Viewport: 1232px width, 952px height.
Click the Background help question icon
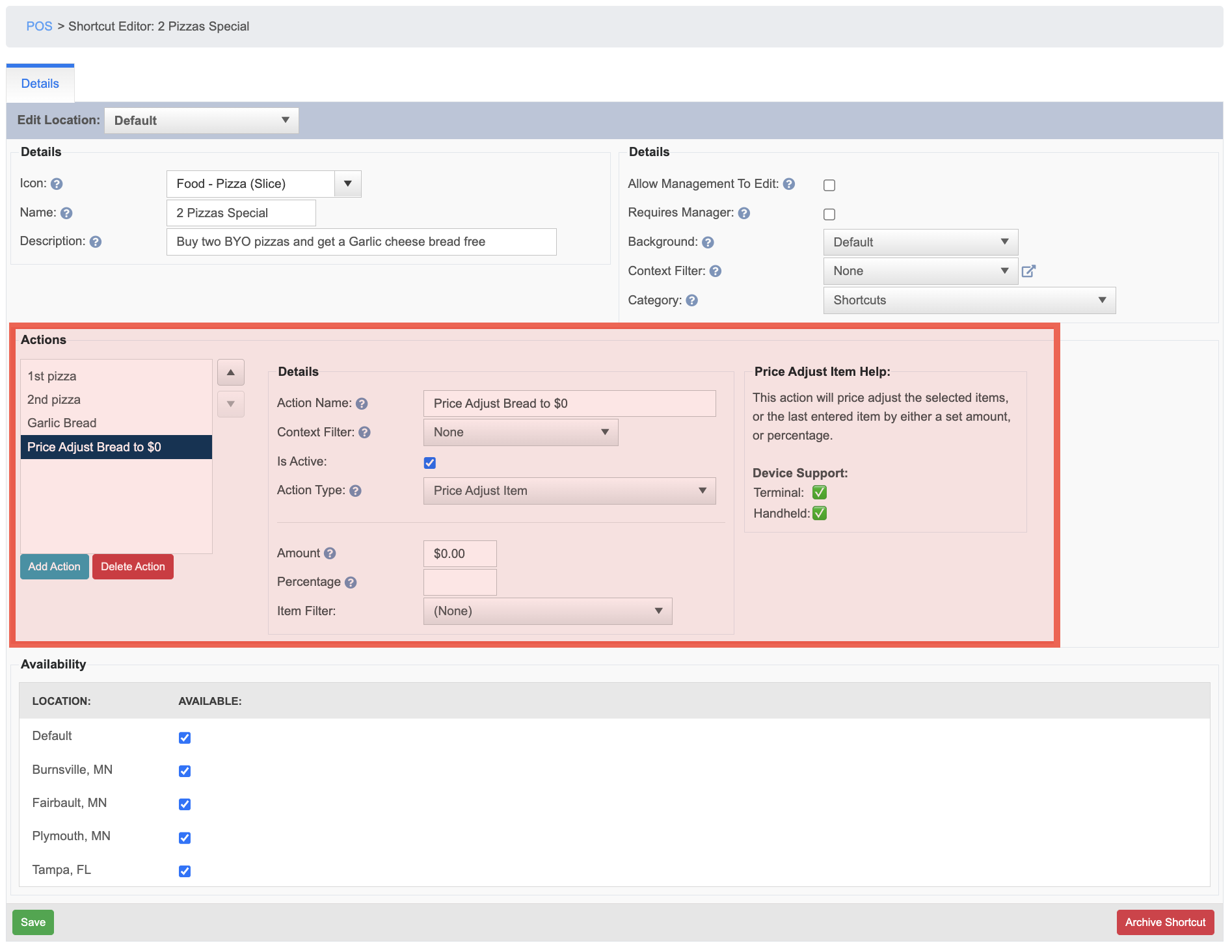pyautogui.click(x=708, y=243)
